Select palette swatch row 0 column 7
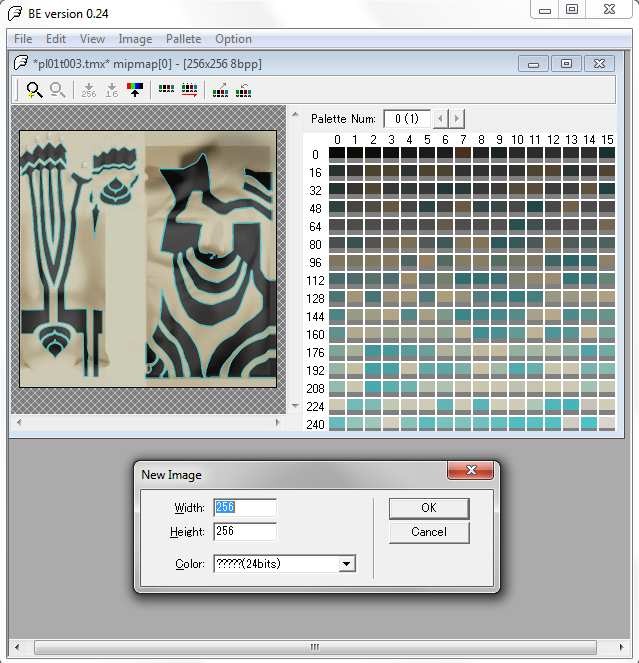Image resolution: width=639 pixels, height=663 pixels. [463, 154]
